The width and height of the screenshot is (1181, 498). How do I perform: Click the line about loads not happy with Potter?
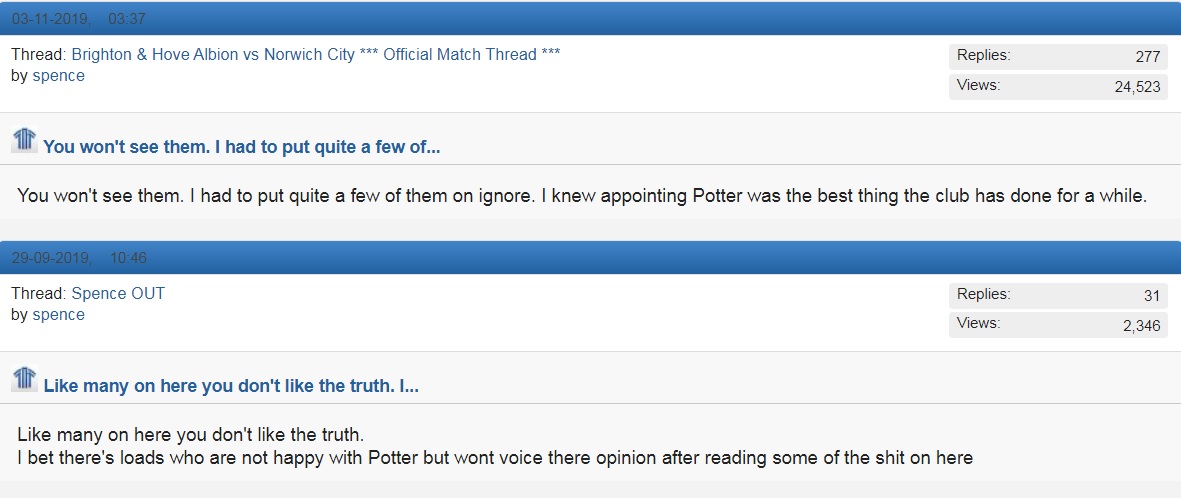[495, 457]
